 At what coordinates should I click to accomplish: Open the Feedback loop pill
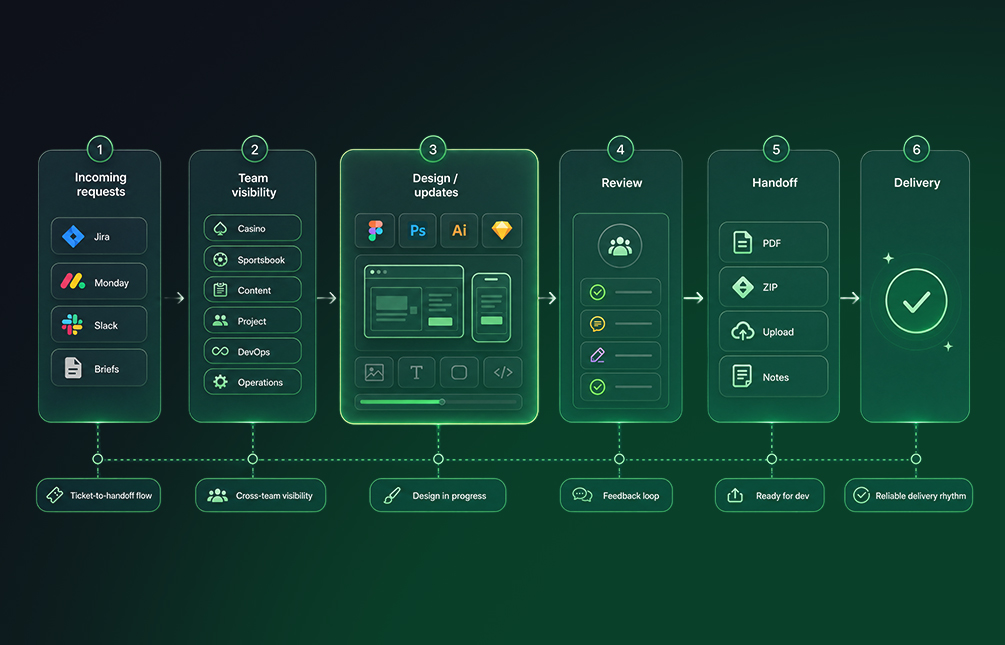(616, 495)
